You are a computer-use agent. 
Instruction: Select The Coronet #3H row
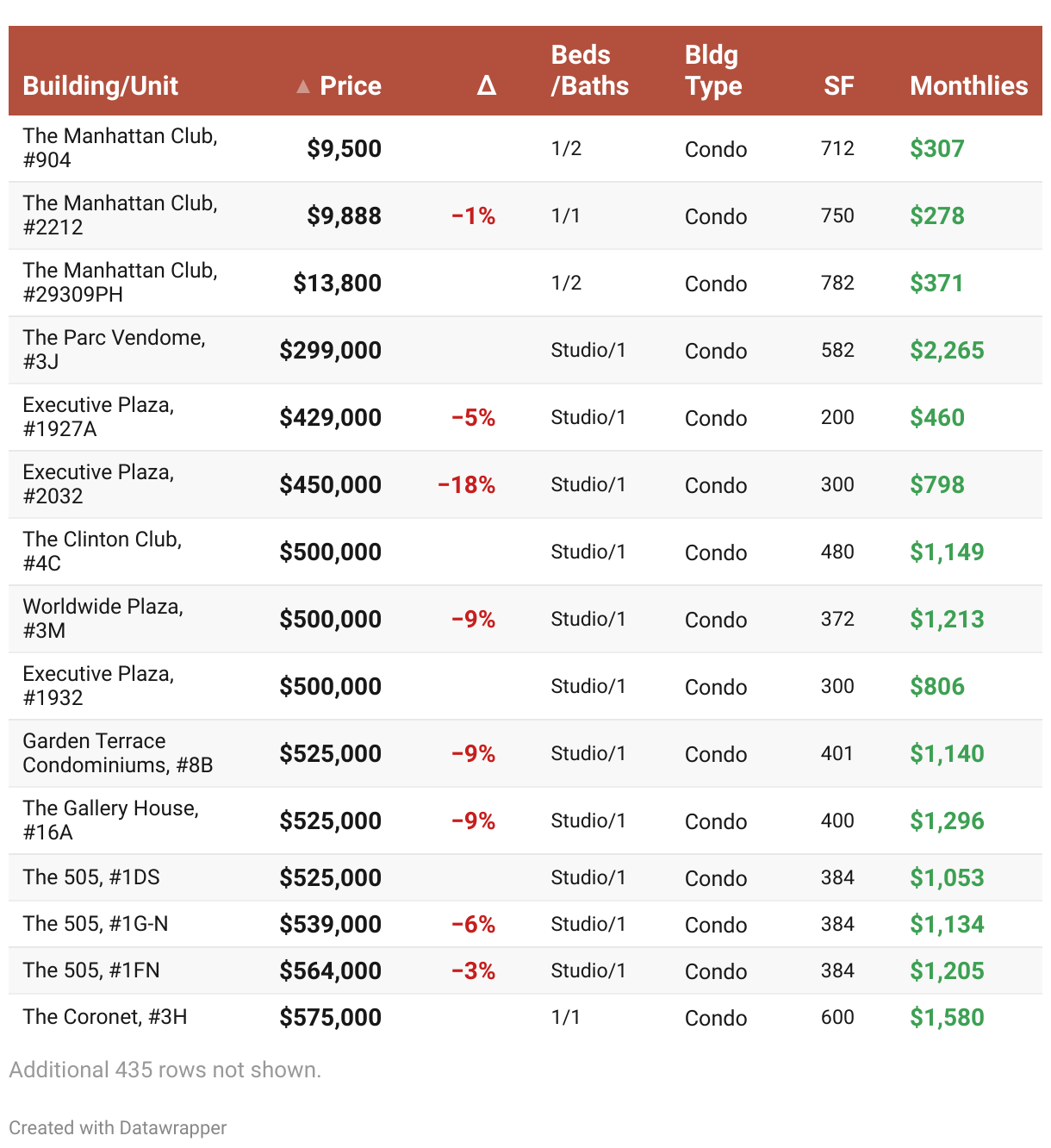click(x=105, y=1017)
